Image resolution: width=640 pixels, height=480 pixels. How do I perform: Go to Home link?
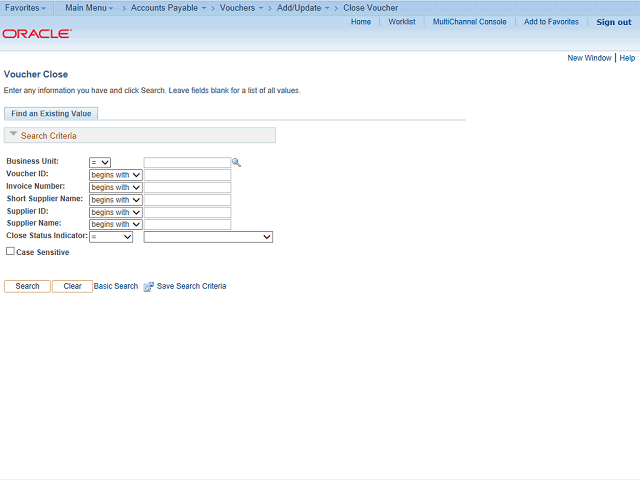pyautogui.click(x=361, y=22)
